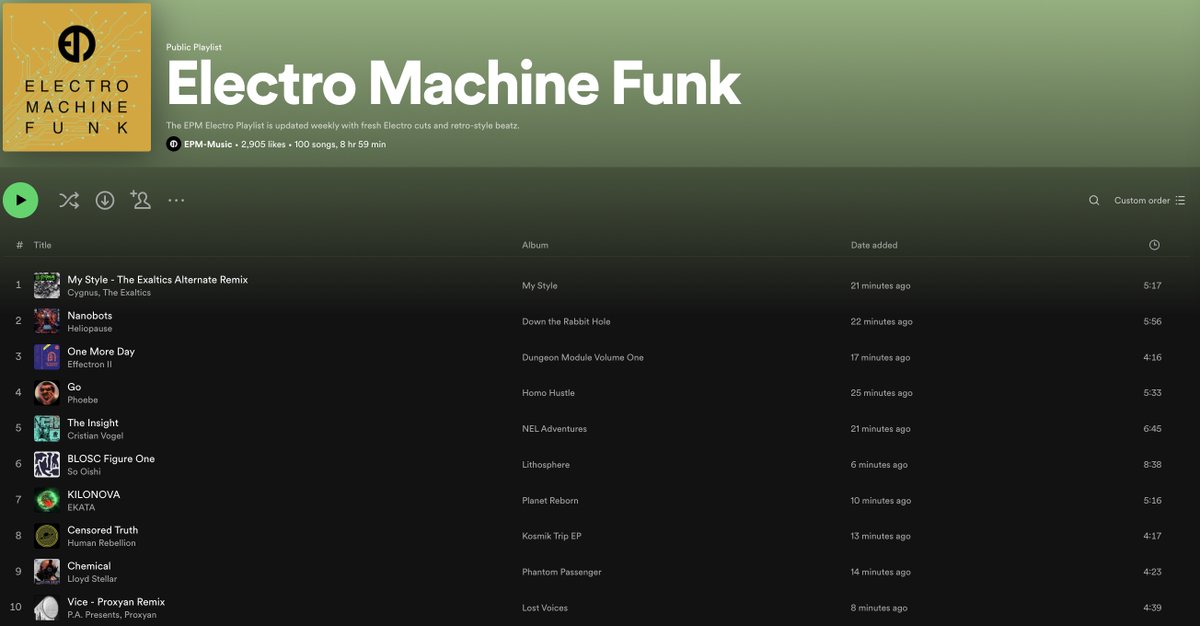Click the KILONOVA cover thumbnail
The height and width of the screenshot is (626, 1200).
coord(47,500)
